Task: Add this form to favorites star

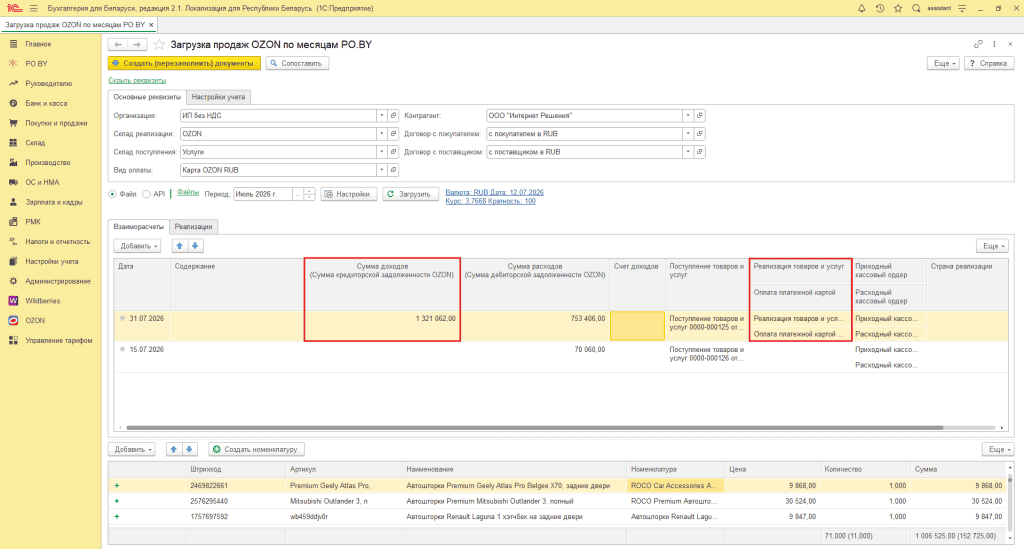Action: point(159,44)
